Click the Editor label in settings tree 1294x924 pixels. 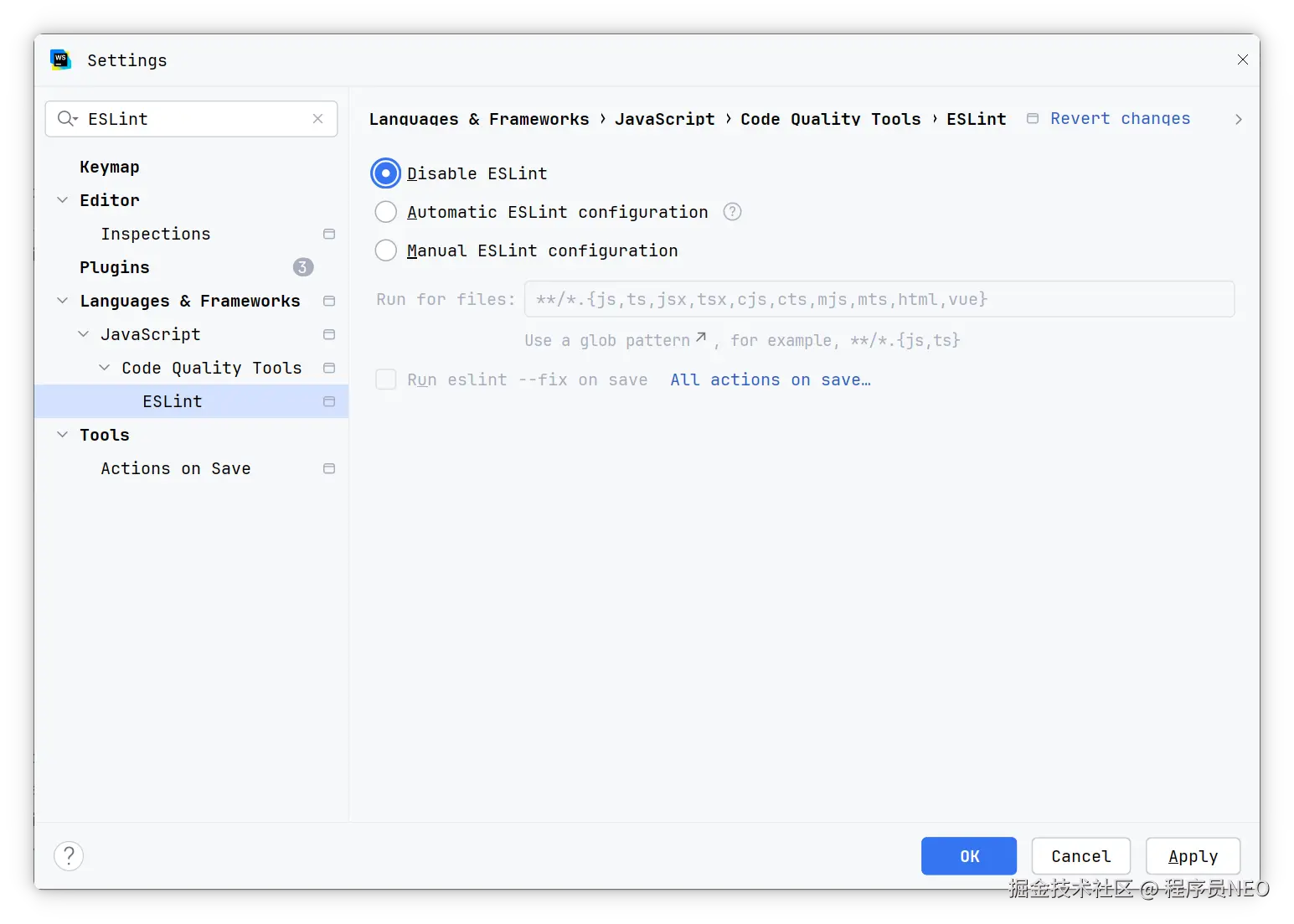110,200
